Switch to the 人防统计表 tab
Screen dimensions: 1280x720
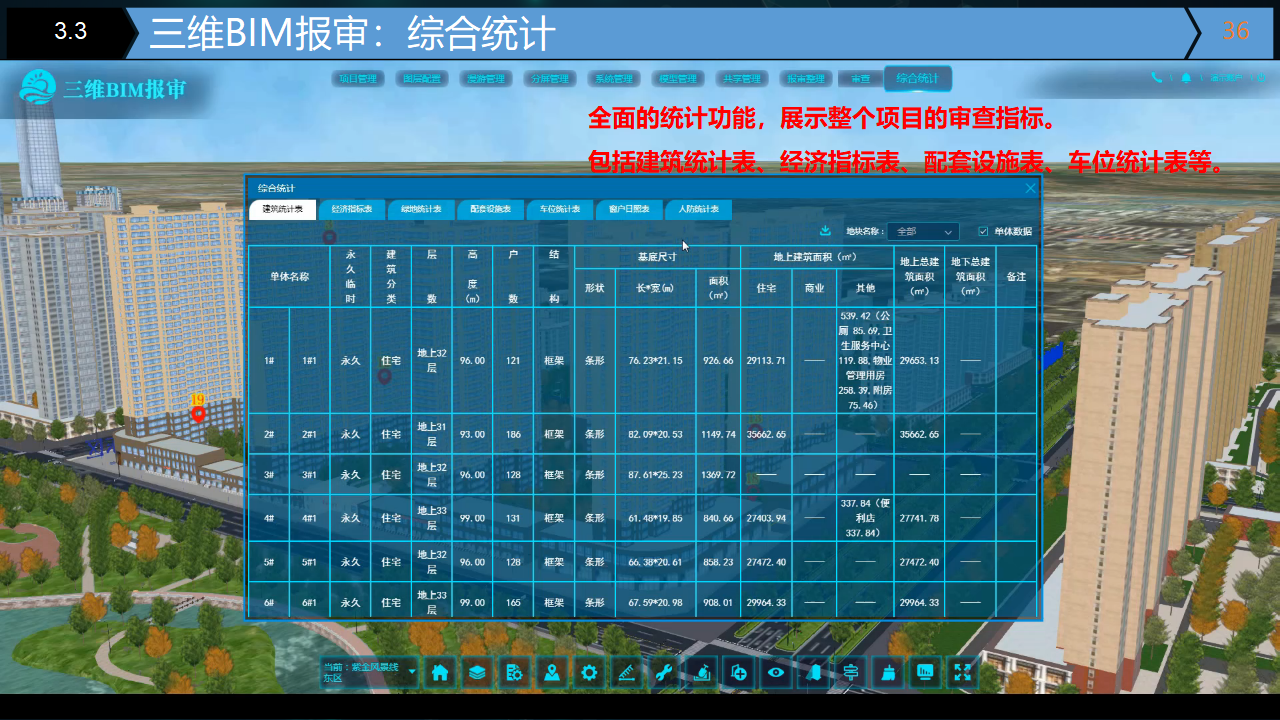click(x=698, y=210)
